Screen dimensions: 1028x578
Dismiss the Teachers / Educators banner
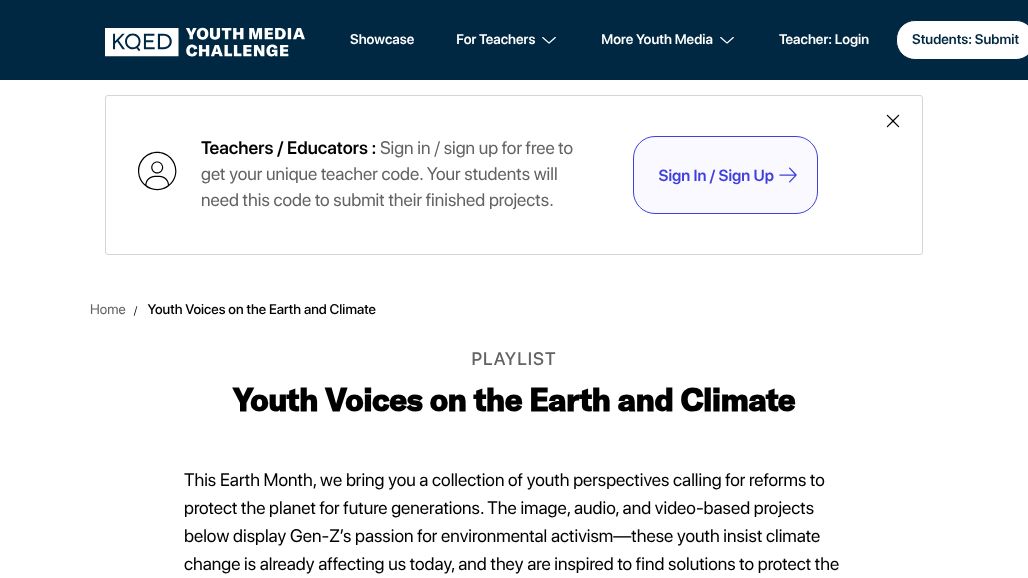893,121
